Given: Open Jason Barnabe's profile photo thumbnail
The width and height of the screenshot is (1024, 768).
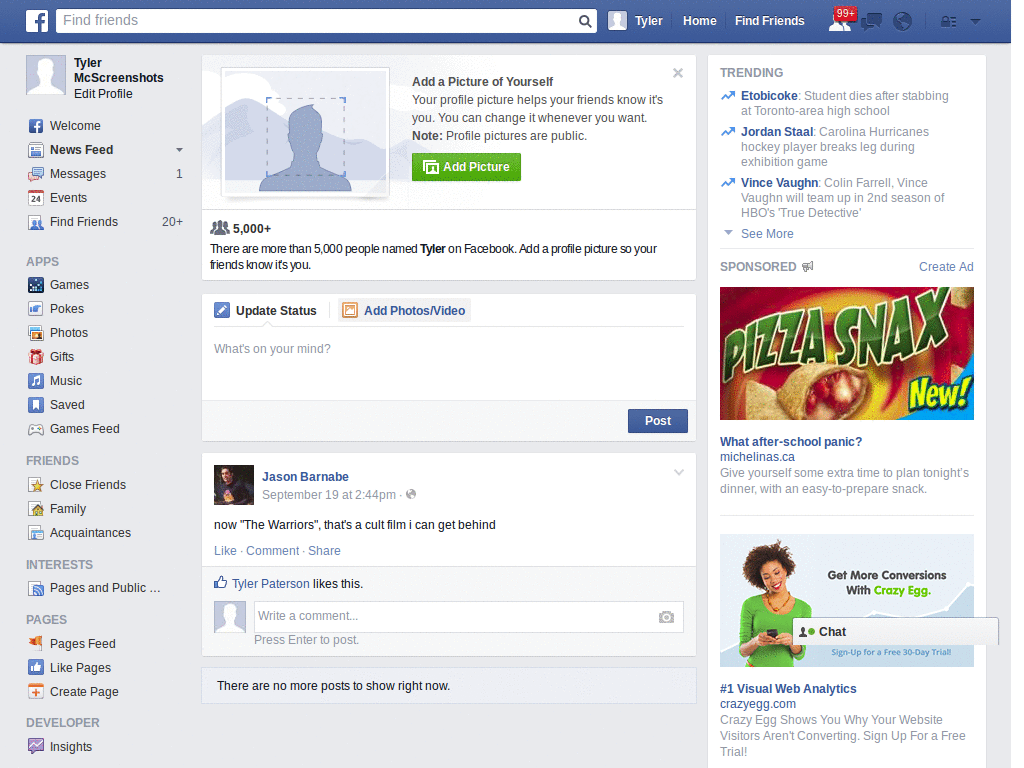Looking at the screenshot, I should [x=234, y=485].
